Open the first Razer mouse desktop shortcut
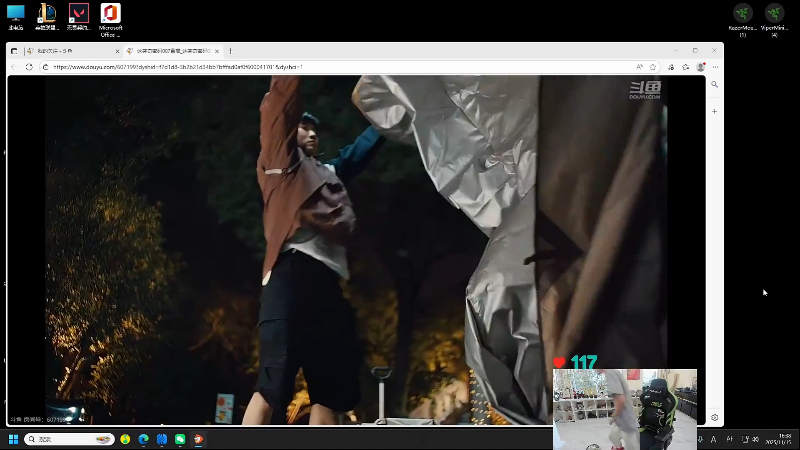 coord(742,20)
